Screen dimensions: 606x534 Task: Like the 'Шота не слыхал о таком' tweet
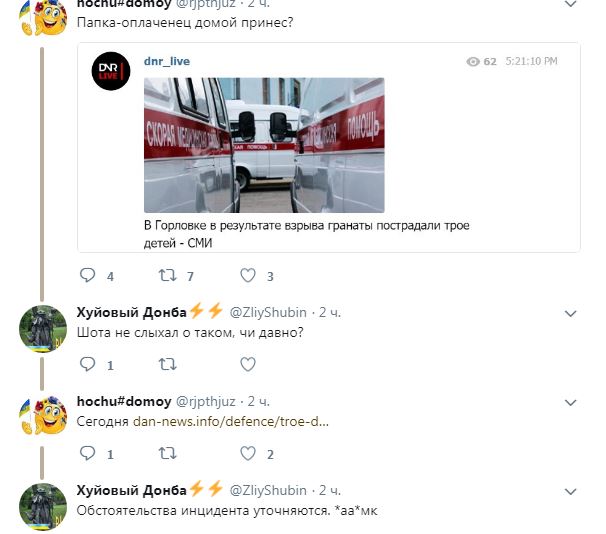(x=248, y=364)
